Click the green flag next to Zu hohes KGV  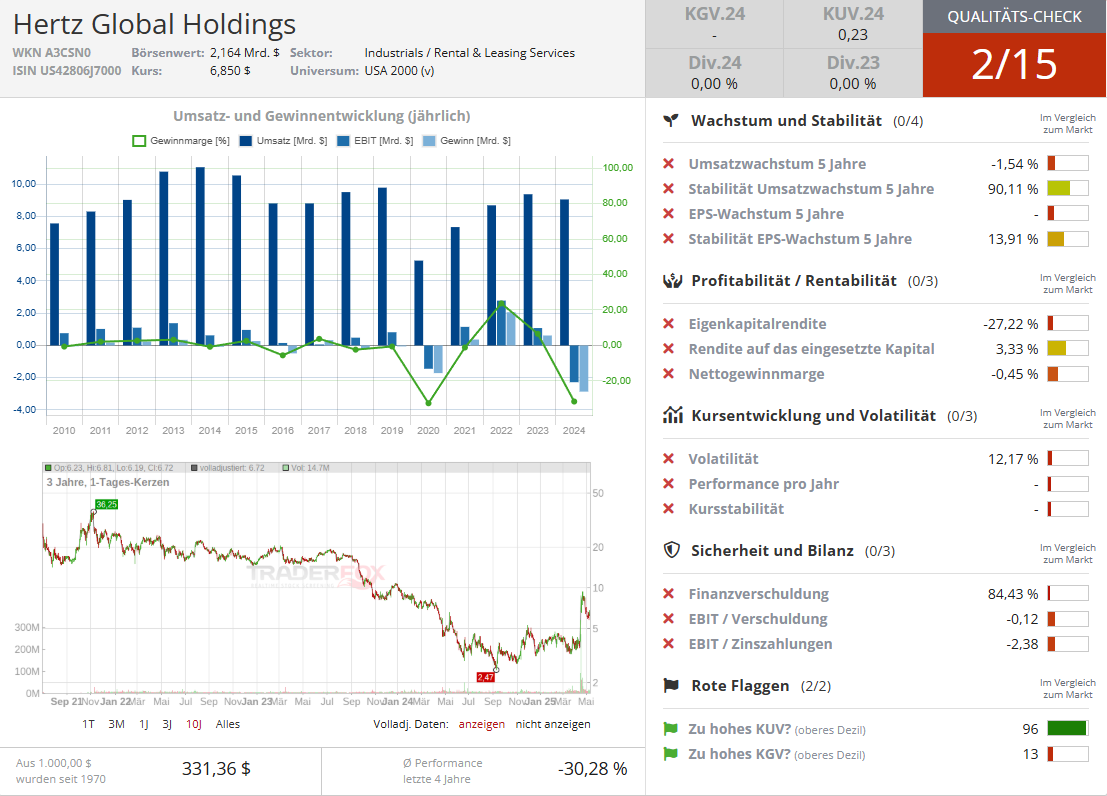tap(670, 754)
